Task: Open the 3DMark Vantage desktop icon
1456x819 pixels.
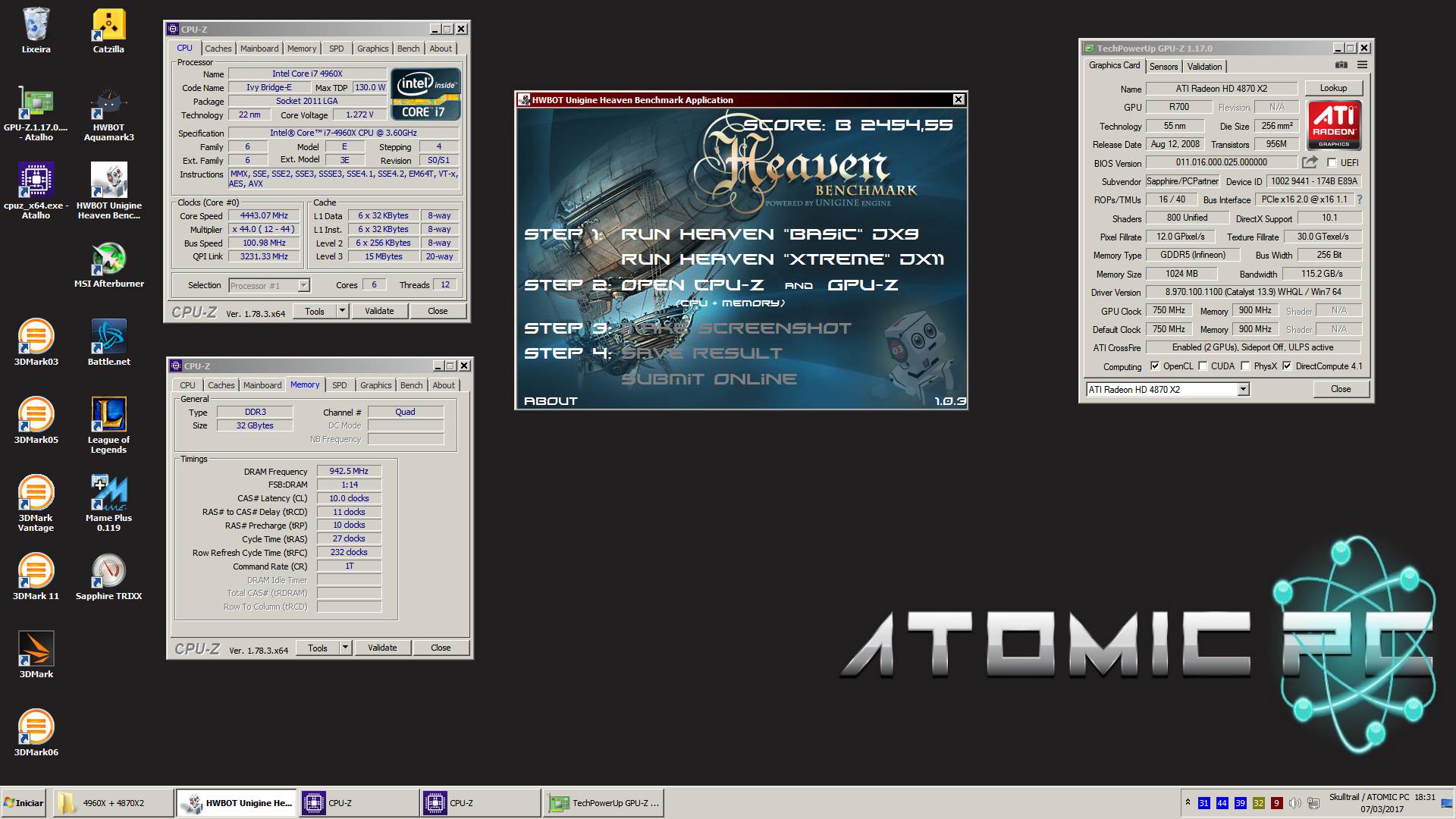Action: click(36, 503)
